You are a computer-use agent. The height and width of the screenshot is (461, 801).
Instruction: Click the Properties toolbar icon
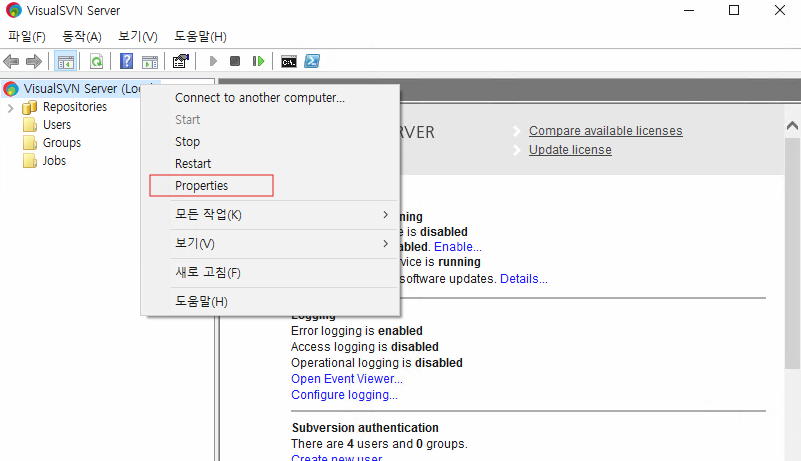[180, 61]
